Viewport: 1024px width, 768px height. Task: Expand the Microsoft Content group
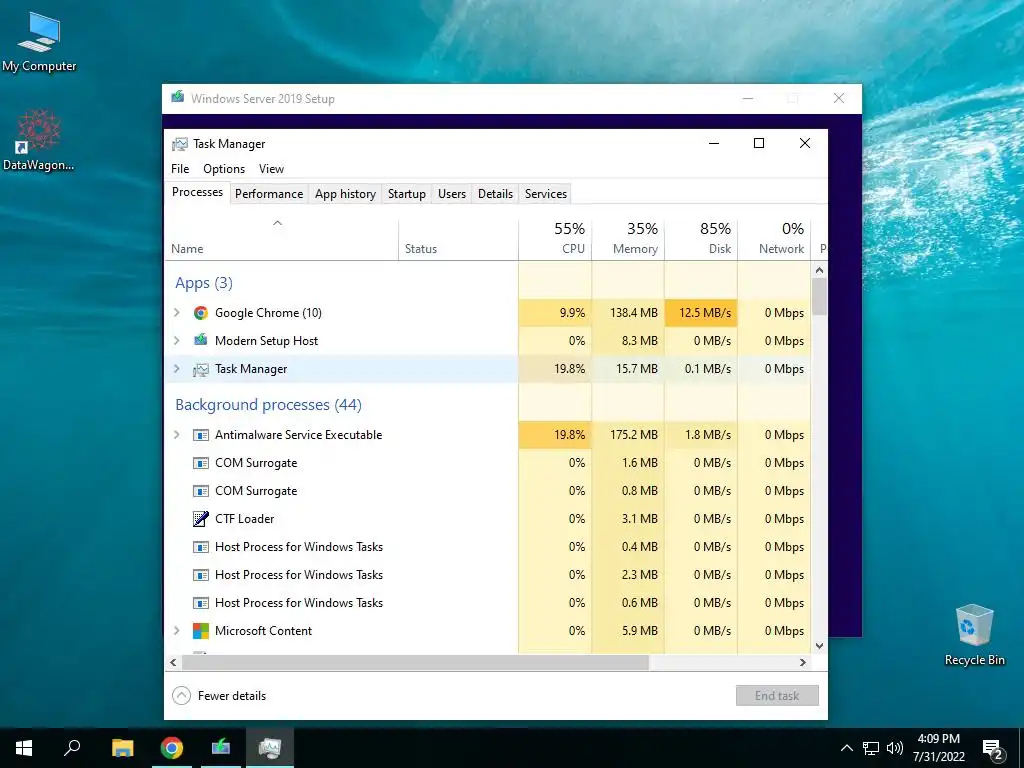pos(177,631)
